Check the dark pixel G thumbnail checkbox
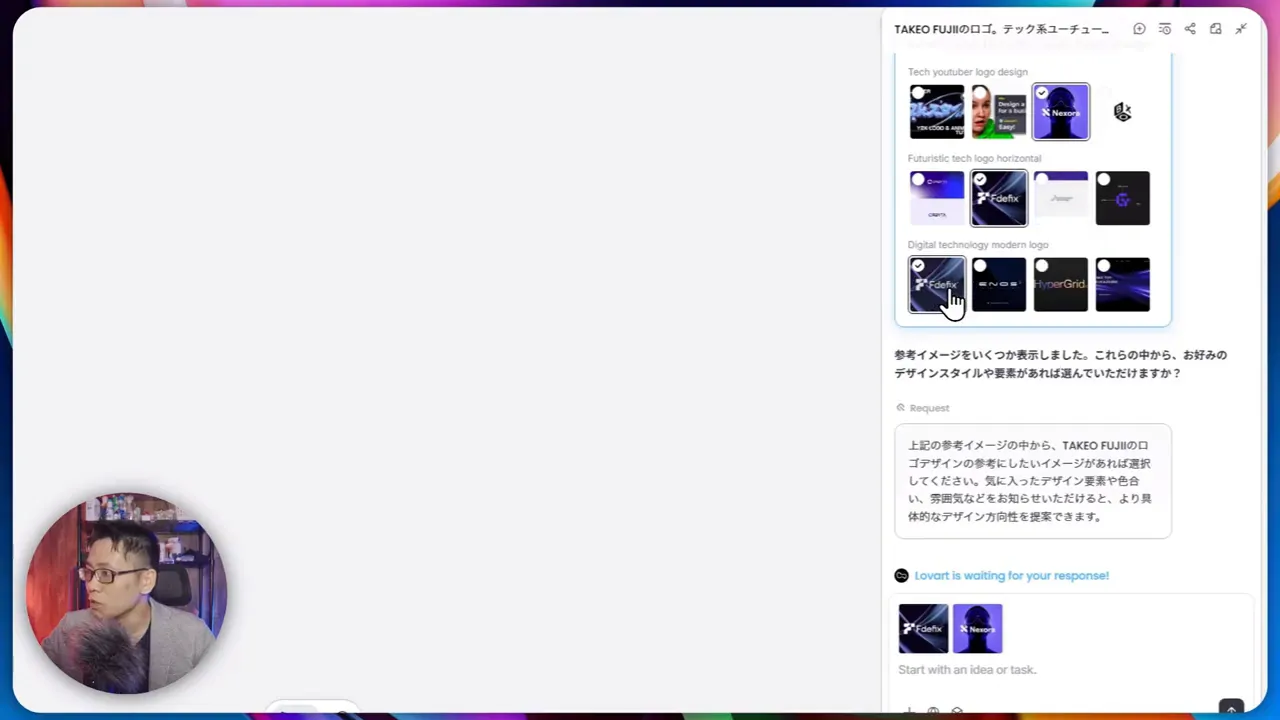Viewport: 1280px width, 720px height. coord(1104,180)
